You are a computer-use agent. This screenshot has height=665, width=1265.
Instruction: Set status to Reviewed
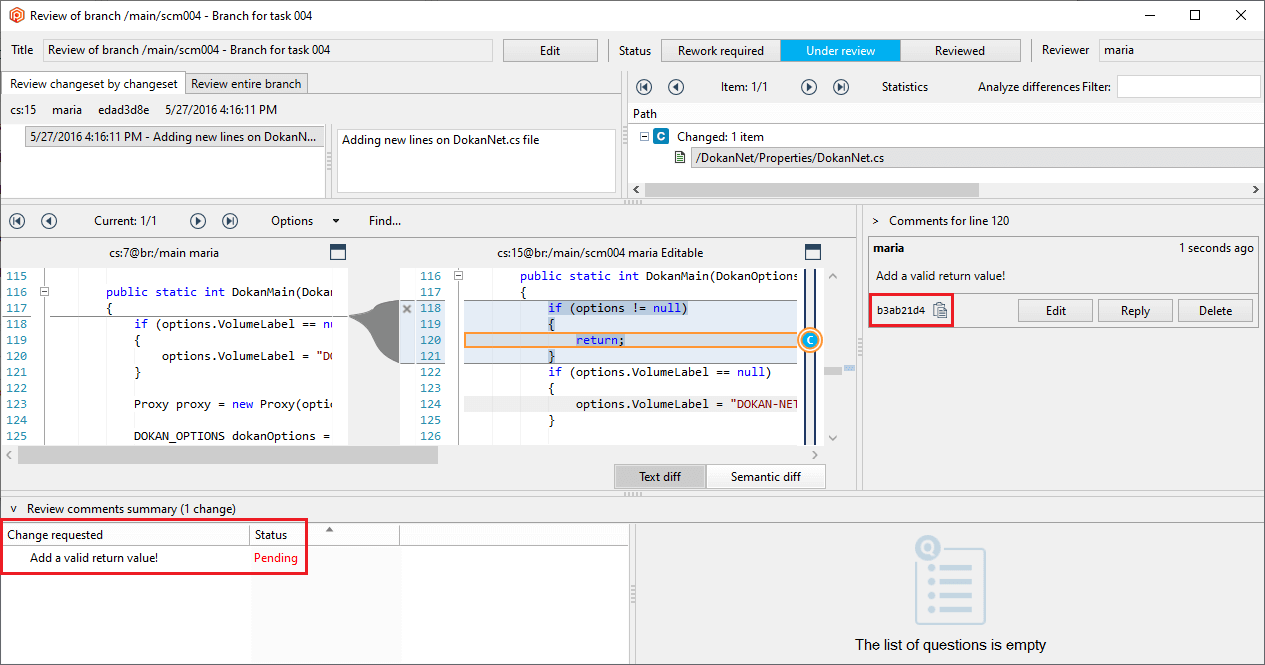[960, 51]
